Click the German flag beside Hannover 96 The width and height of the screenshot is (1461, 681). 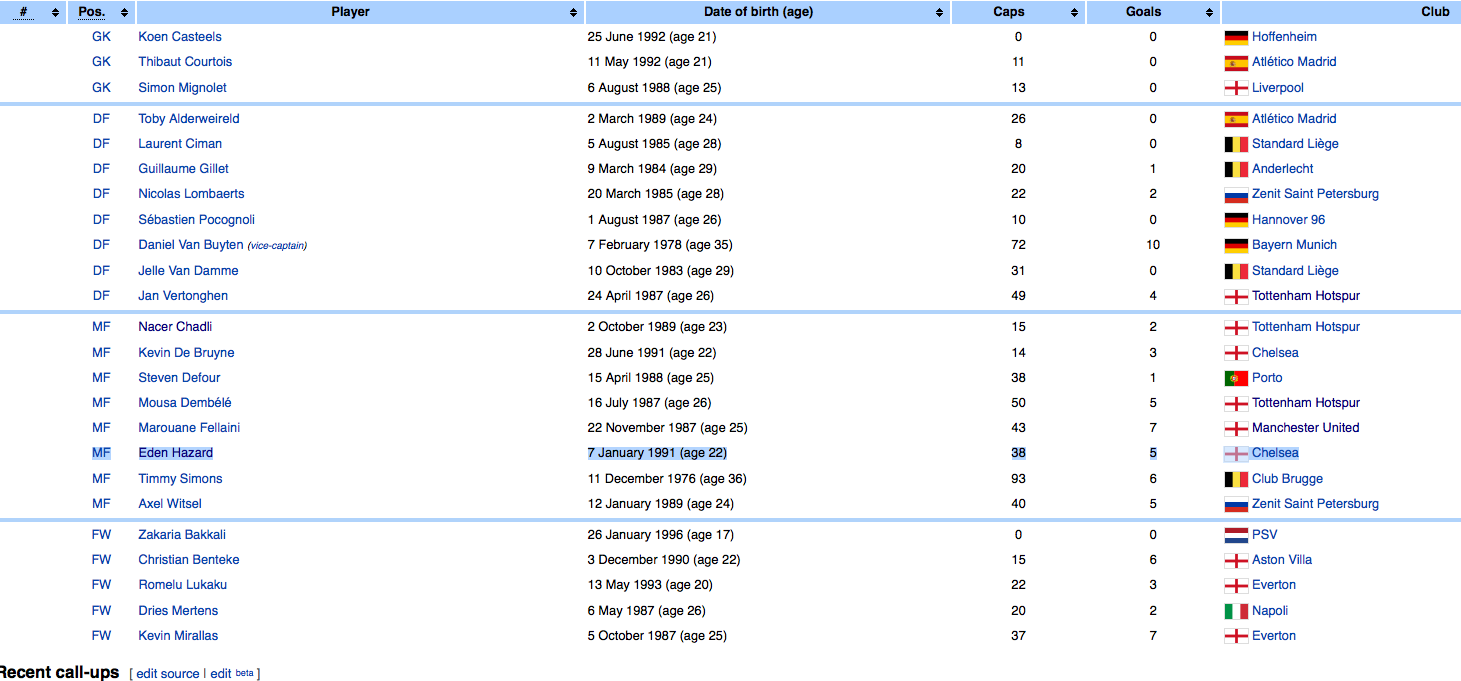tap(1236, 220)
